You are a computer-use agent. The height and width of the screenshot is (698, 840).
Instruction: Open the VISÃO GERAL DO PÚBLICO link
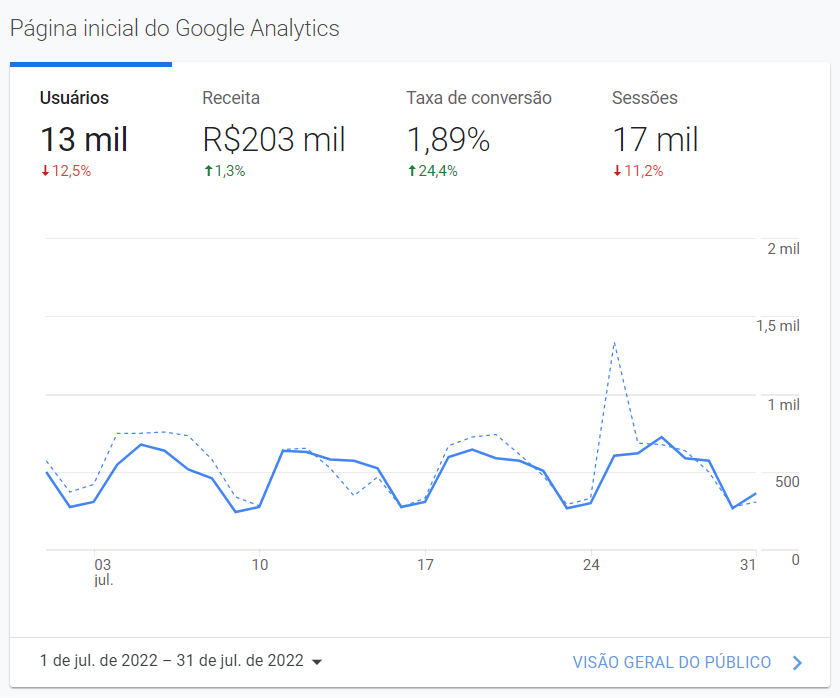click(x=671, y=662)
